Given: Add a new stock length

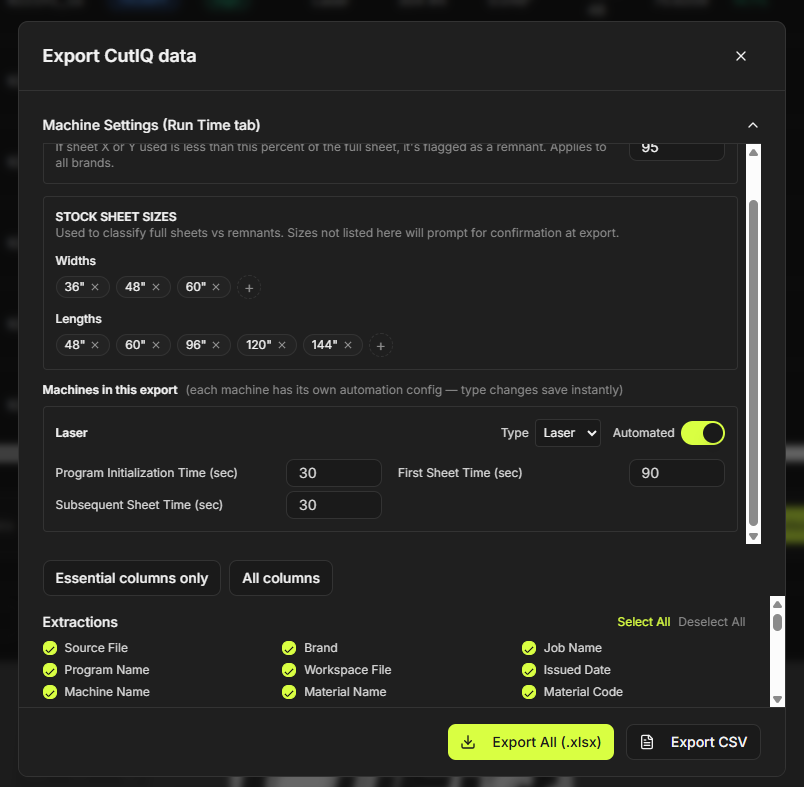Looking at the screenshot, I should click(380, 346).
